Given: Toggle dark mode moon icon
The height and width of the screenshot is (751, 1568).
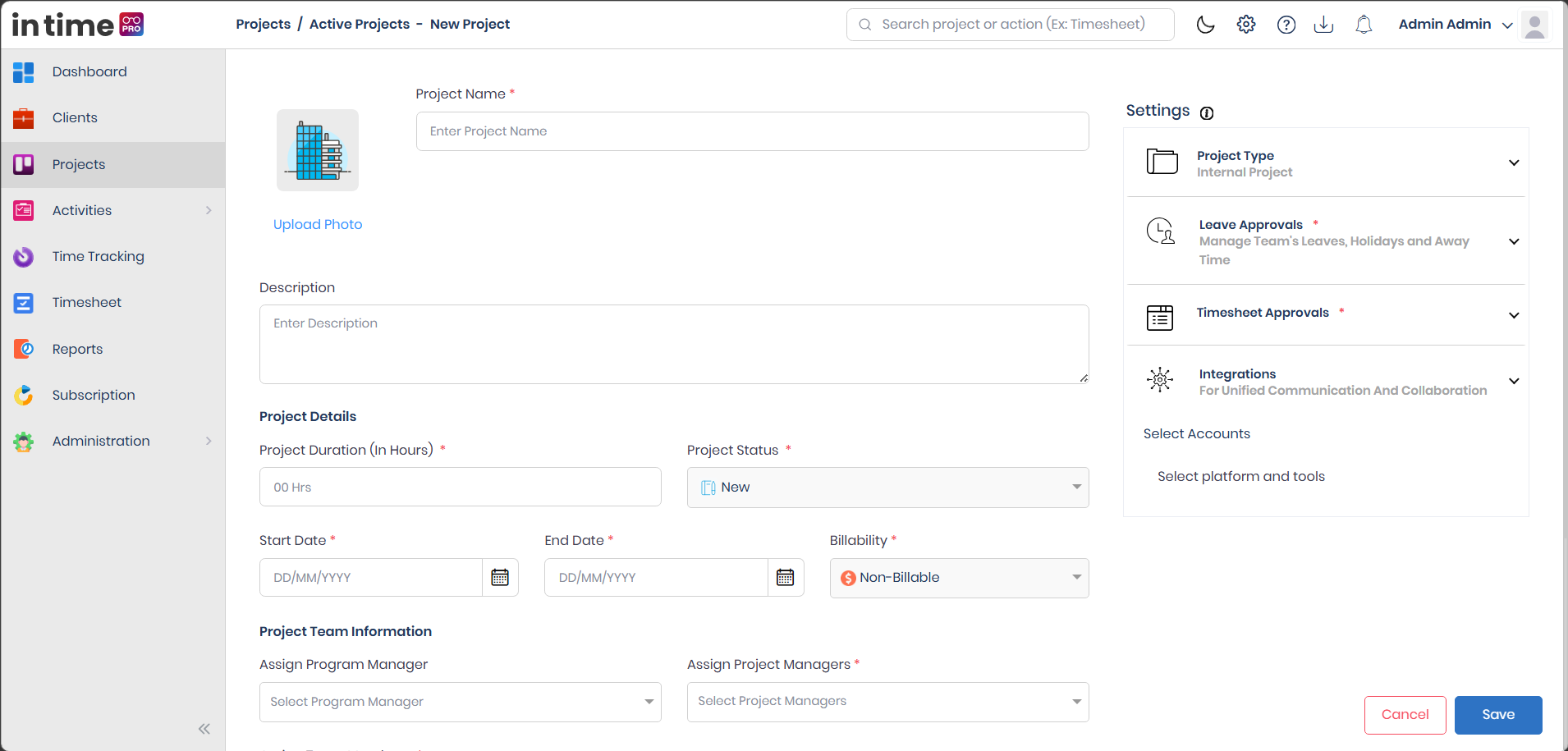Looking at the screenshot, I should pyautogui.click(x=1205, y=25).
